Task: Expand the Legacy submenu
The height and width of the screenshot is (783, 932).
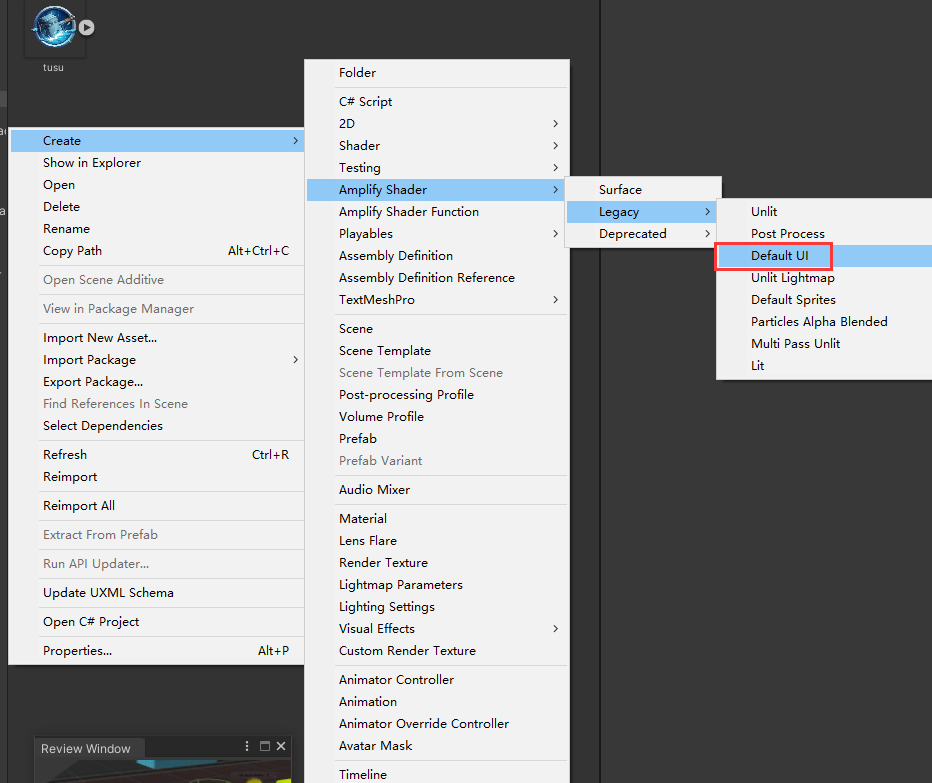Action: coord(643,212)
